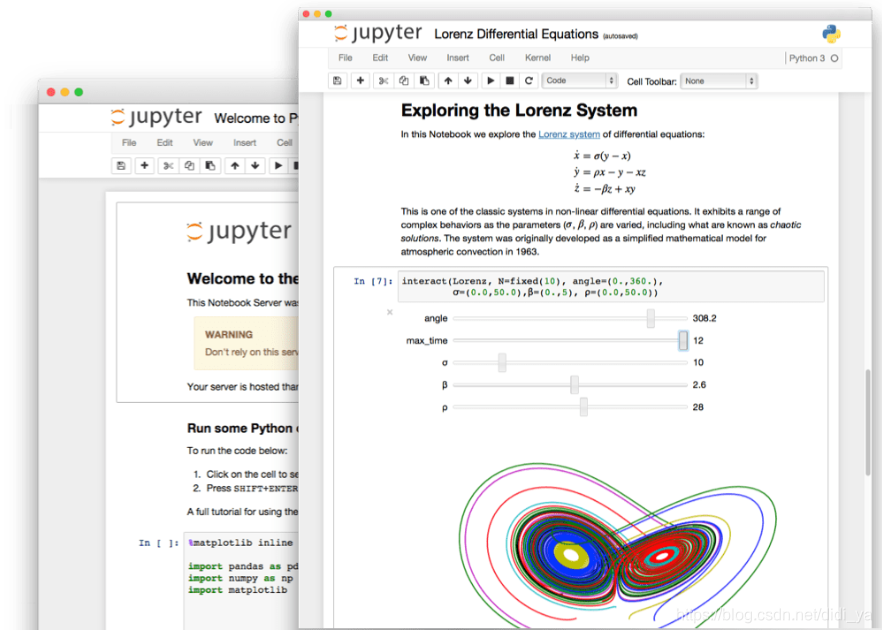
Task: Click Jupyter logo in Welcome notebook header
Action: pyautogui.click(x=156, y=117)
